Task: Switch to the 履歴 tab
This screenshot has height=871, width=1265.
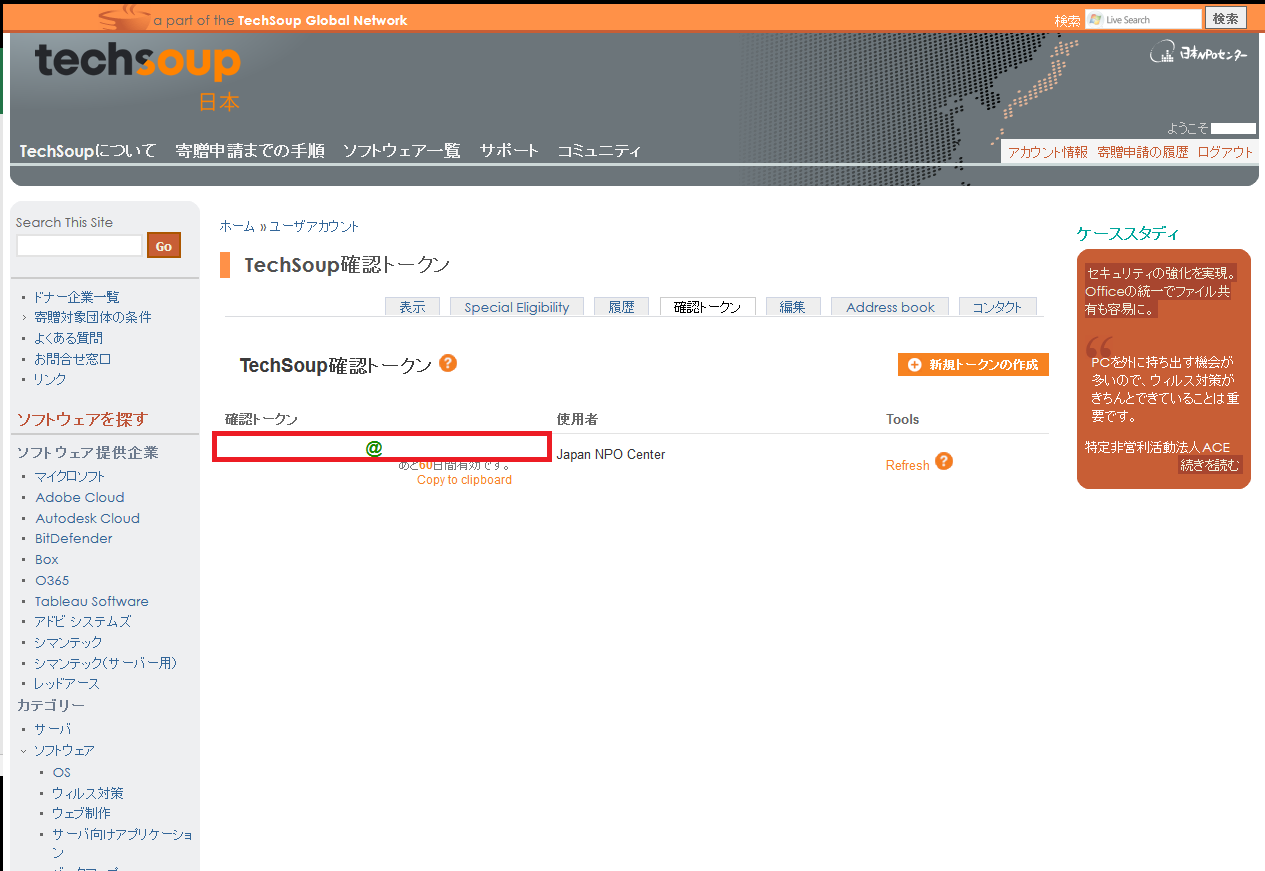Action: pyautogui.click(x=622, y=307)
